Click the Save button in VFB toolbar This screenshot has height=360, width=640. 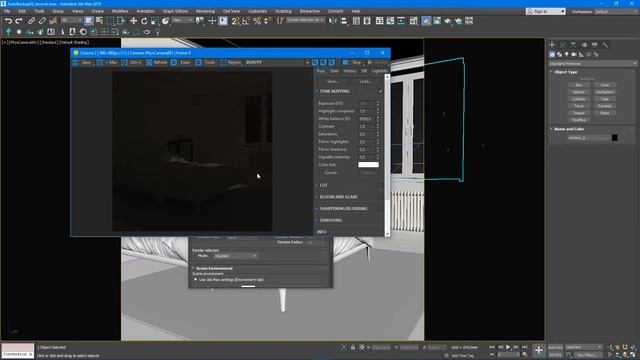82,62
